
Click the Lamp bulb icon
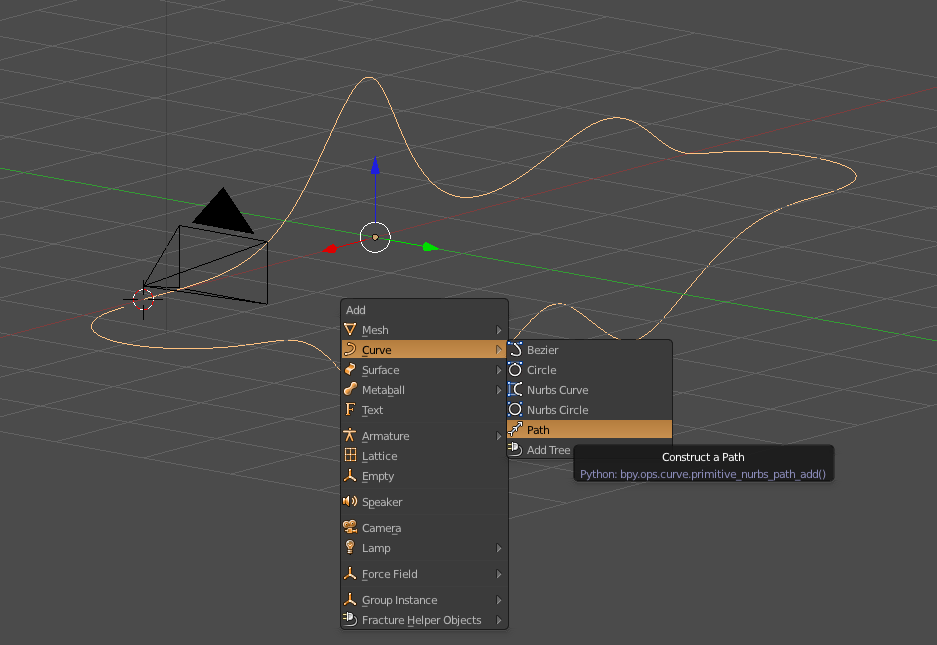click(350, 548)
